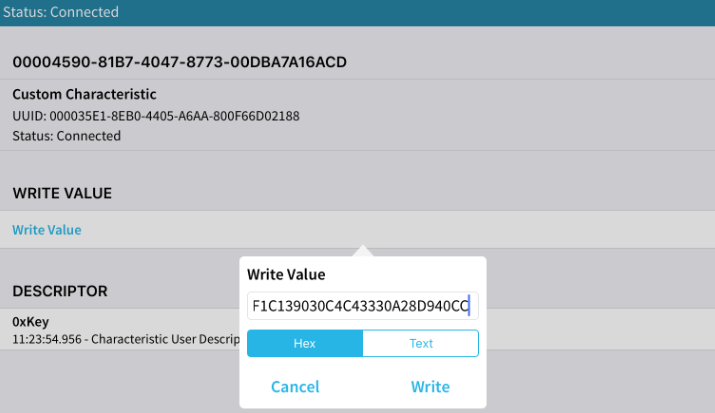The width and height of the screenshot is (715, 413).
Task: Click the Write Value dialog title
Action: tap(286, 274)
